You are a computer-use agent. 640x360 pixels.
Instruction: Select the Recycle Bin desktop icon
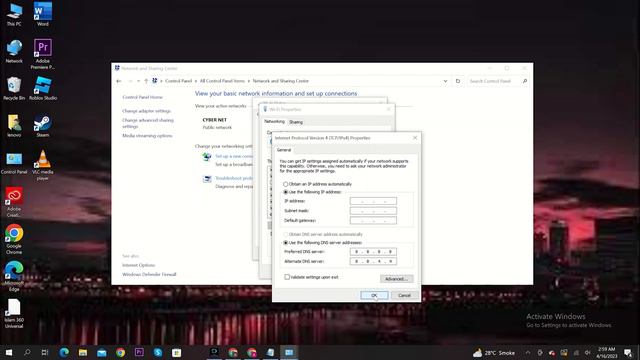tap(14, 89)
